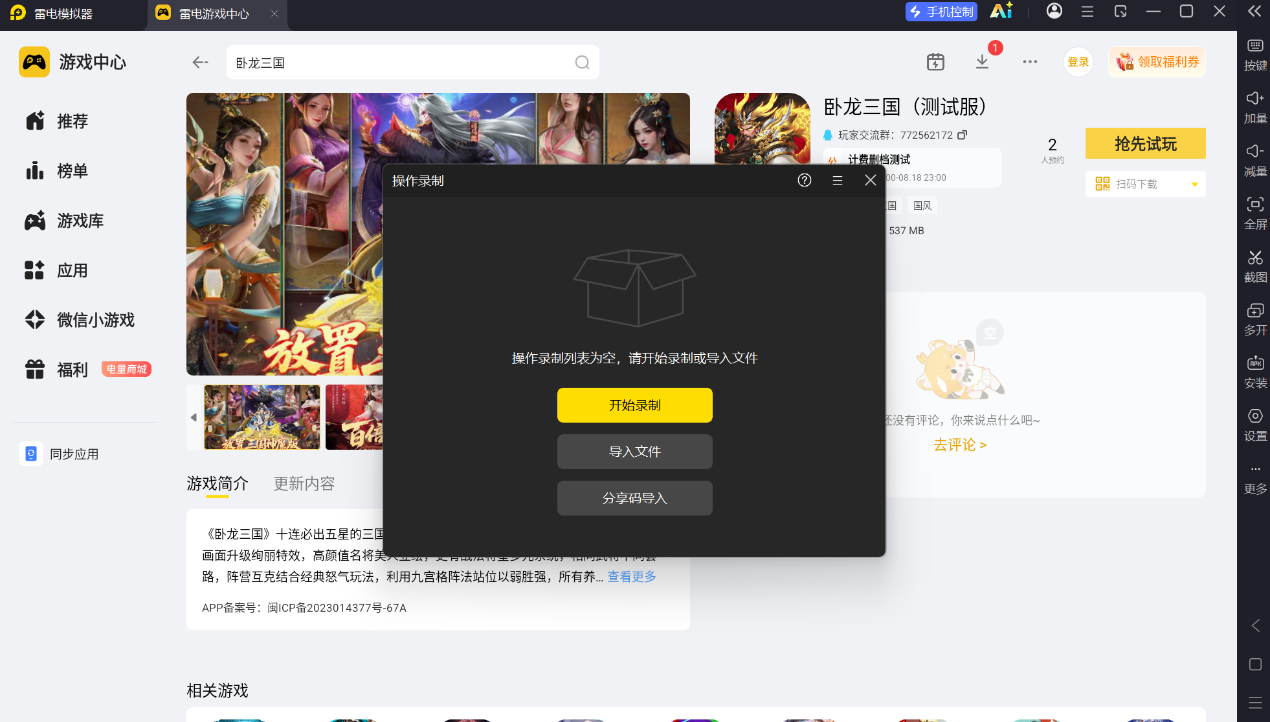Copy the player group number icon
1270x722 pixels.
(962, 134)
